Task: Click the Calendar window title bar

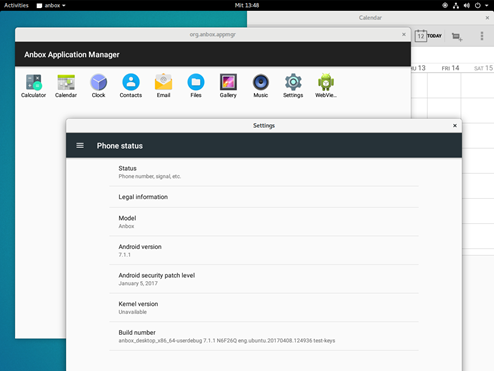Action: click(370, 18)
